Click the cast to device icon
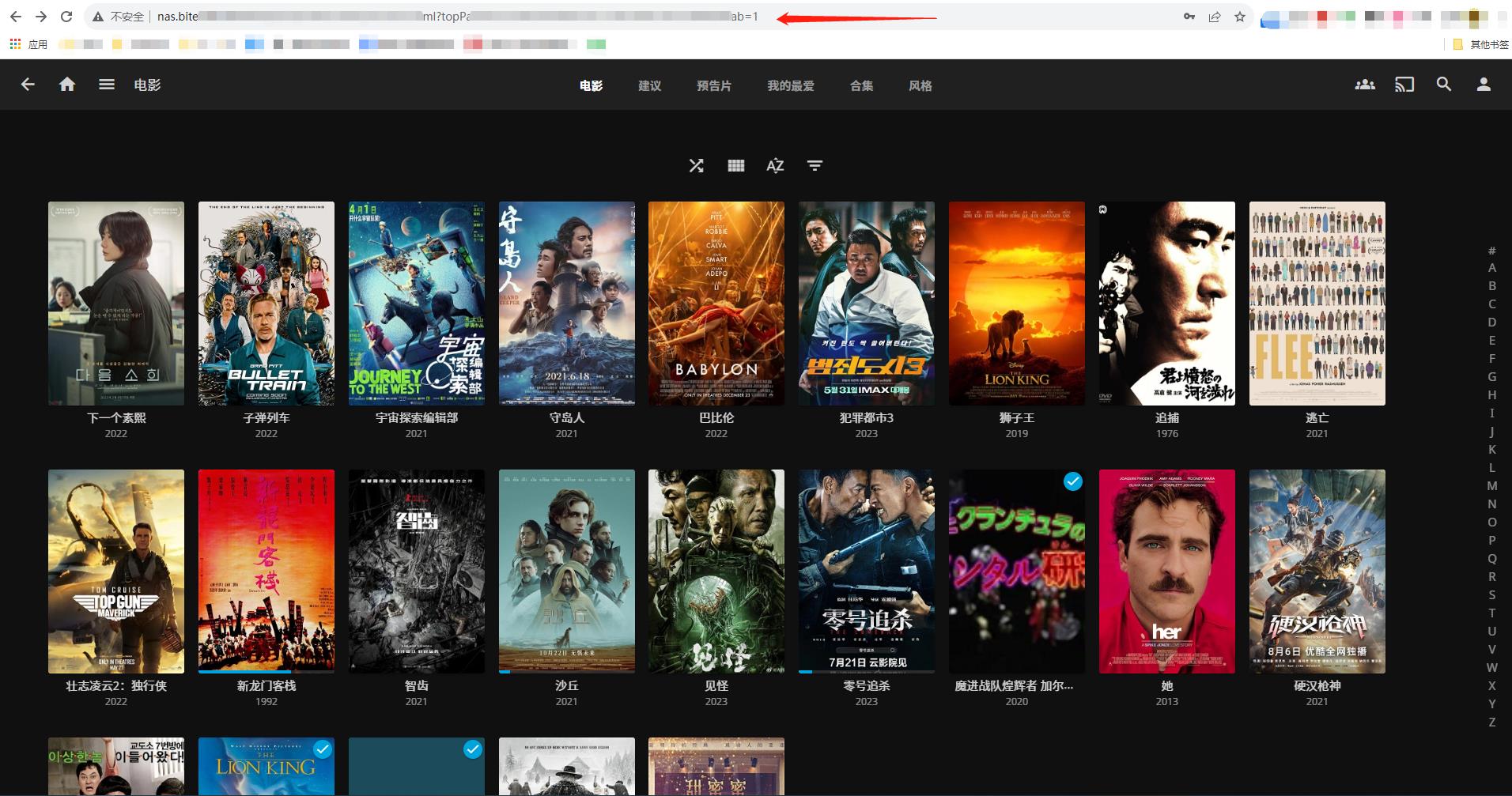1512x796 pixels. pyautogui.click(x=1404, y=85)
